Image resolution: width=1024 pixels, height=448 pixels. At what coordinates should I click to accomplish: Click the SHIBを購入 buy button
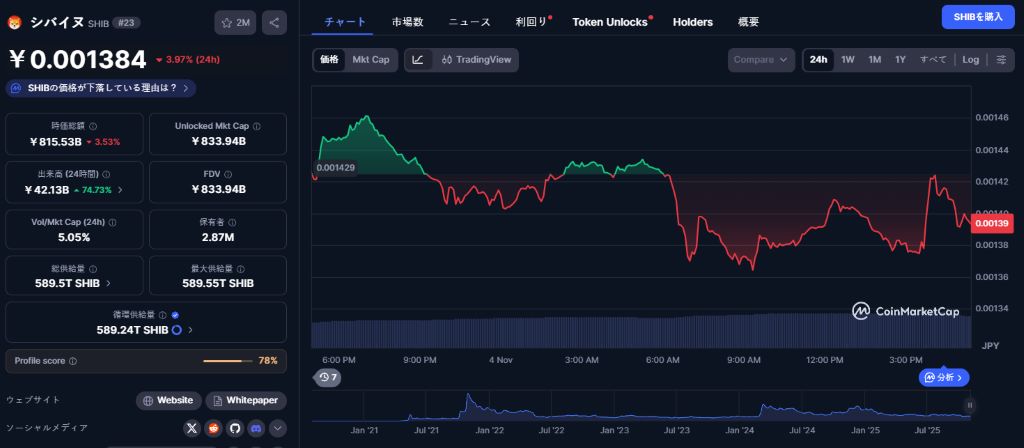(x=977, y=17)
